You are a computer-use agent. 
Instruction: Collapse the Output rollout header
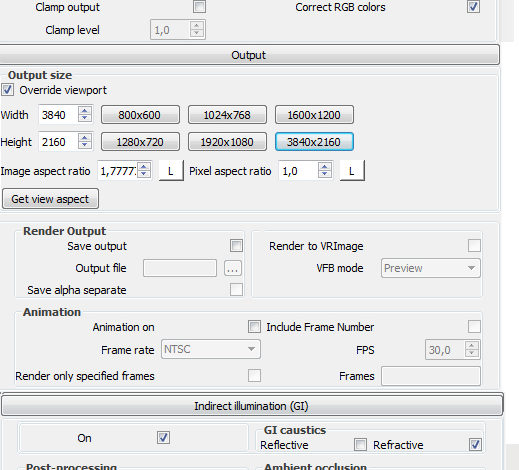tap(249, 55)
